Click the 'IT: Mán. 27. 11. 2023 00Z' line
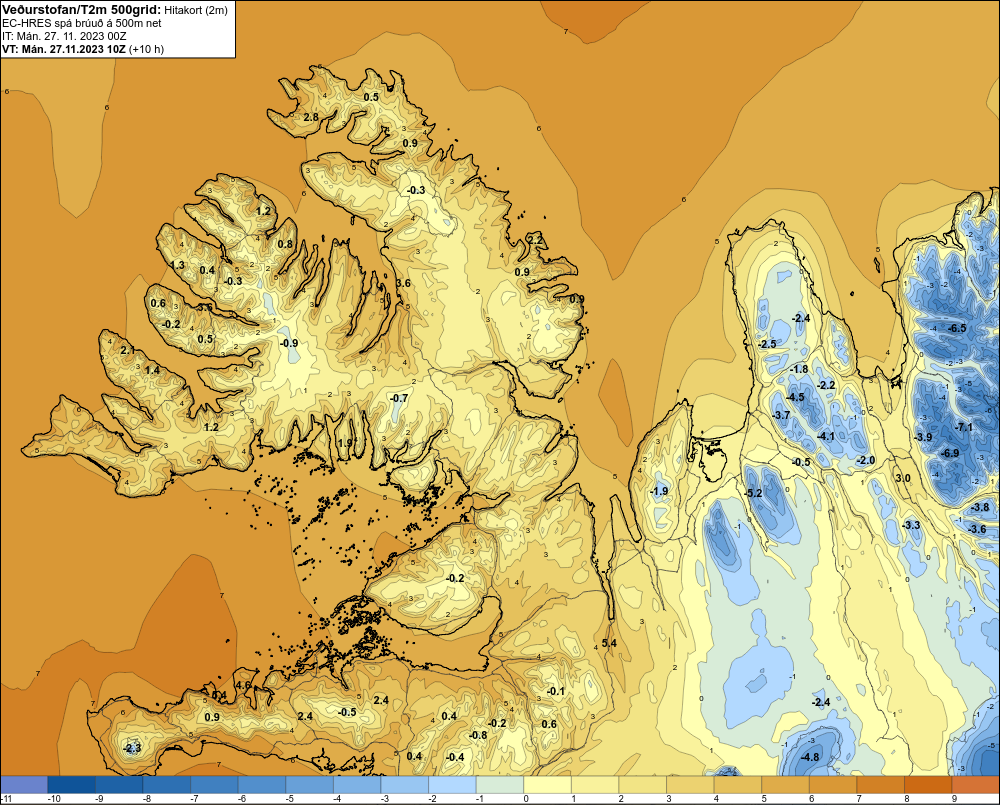 click(64, 36)
